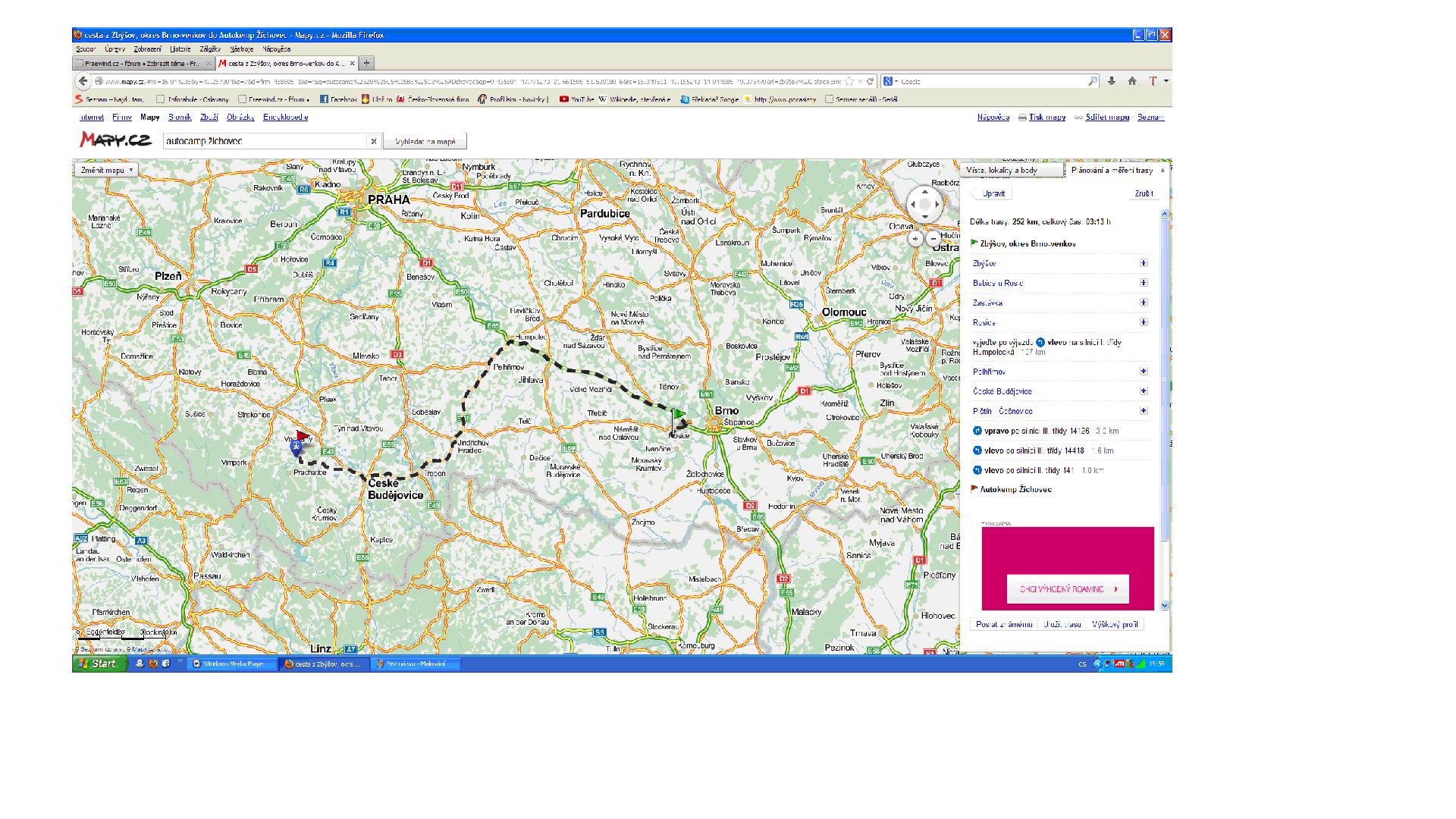Open the Tisk mapy link
This screenshot has width=1456, height=819.
1046,118
